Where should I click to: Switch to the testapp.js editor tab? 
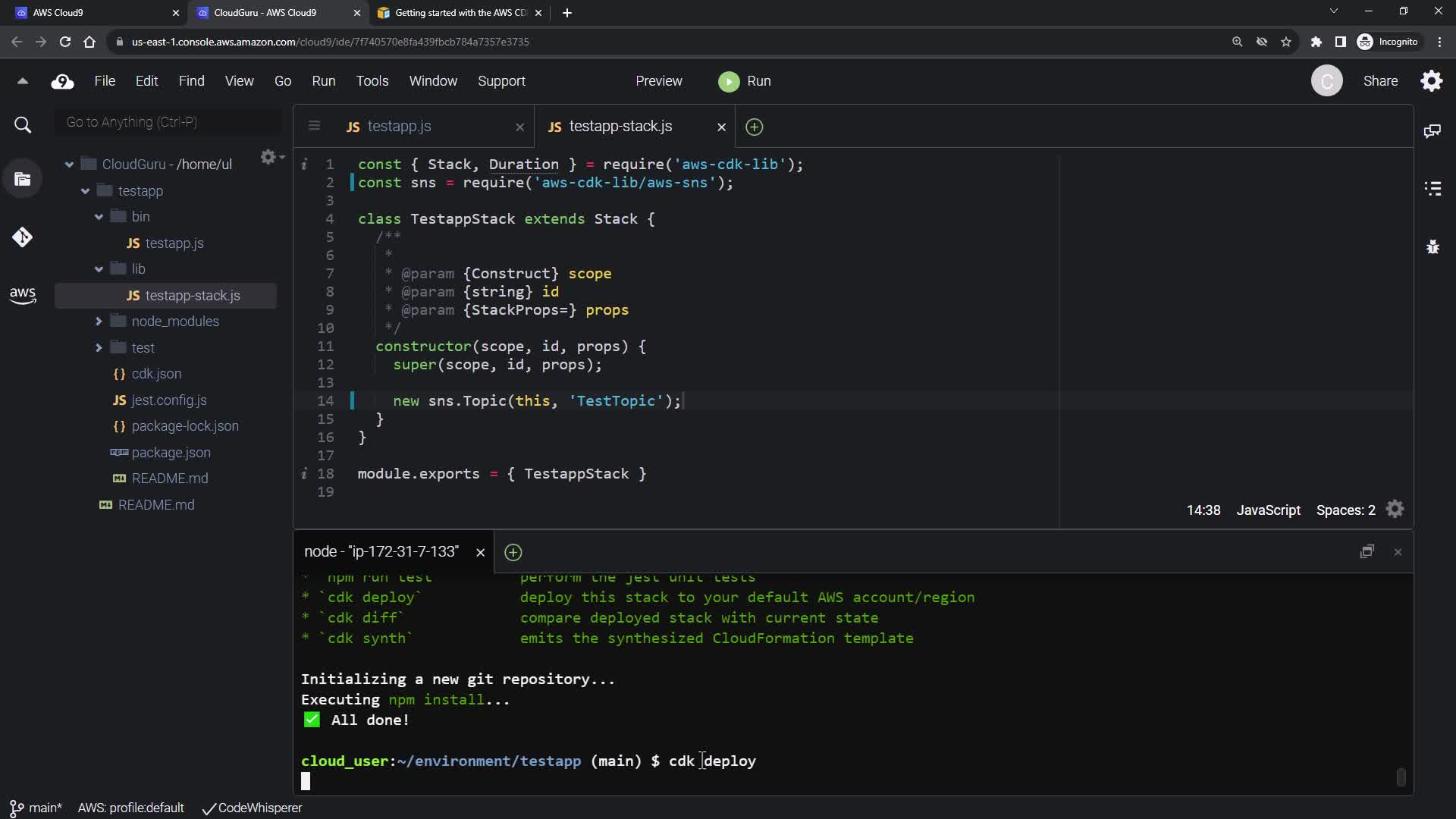point(399,127)
